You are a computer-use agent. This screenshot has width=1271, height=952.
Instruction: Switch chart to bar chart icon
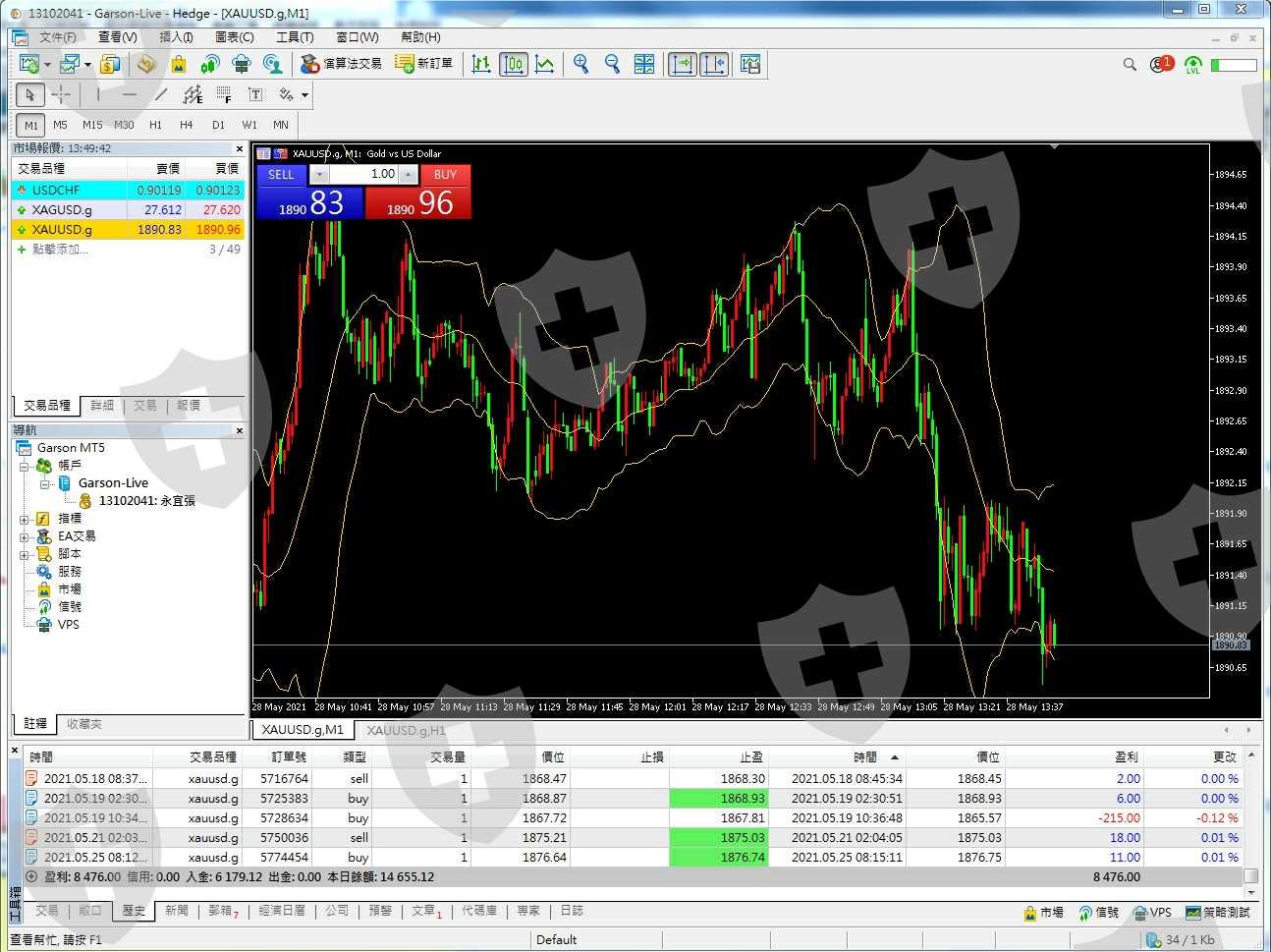(x=481, y=65)
